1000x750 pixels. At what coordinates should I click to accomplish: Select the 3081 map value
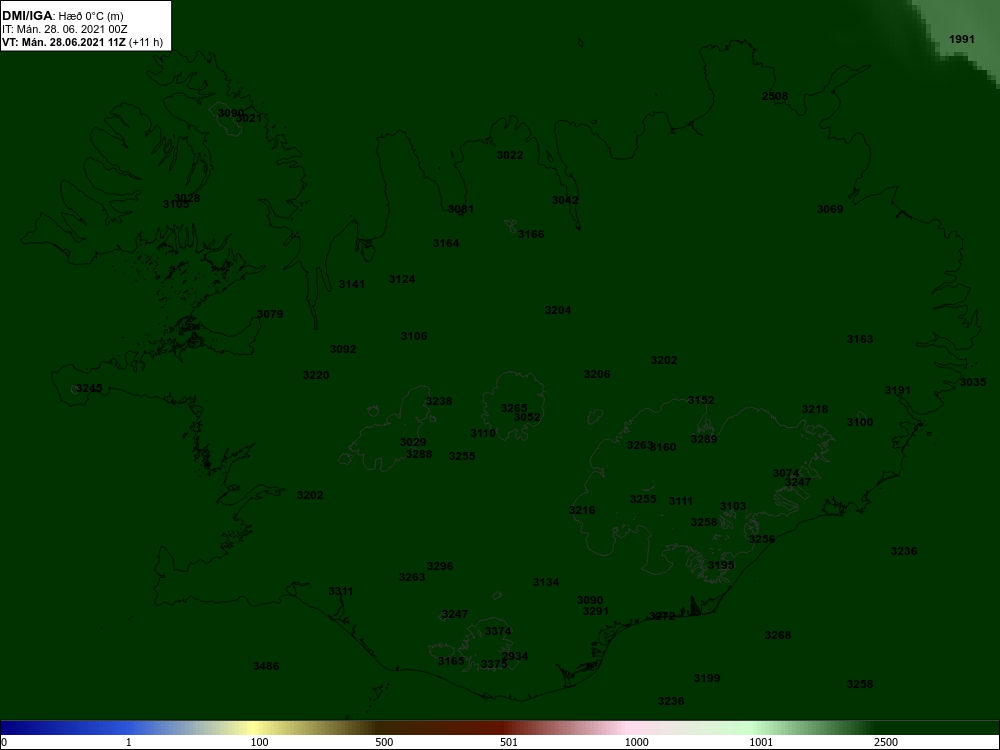[x=460, y=209]
